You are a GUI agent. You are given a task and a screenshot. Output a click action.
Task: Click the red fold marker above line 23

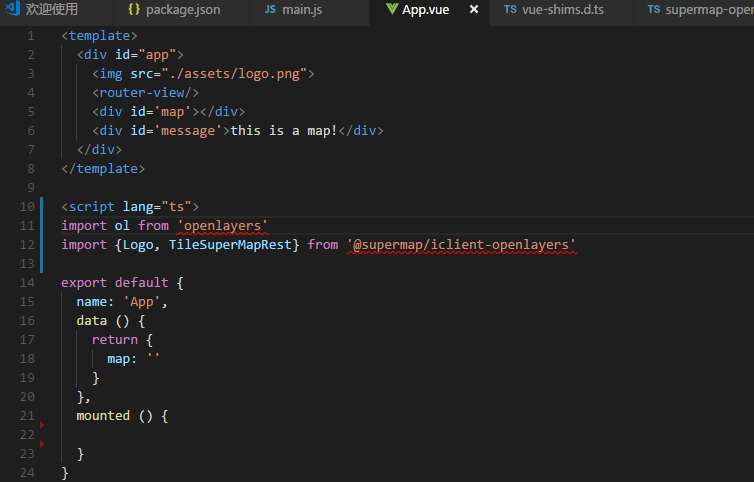click(x=42, y=444)
